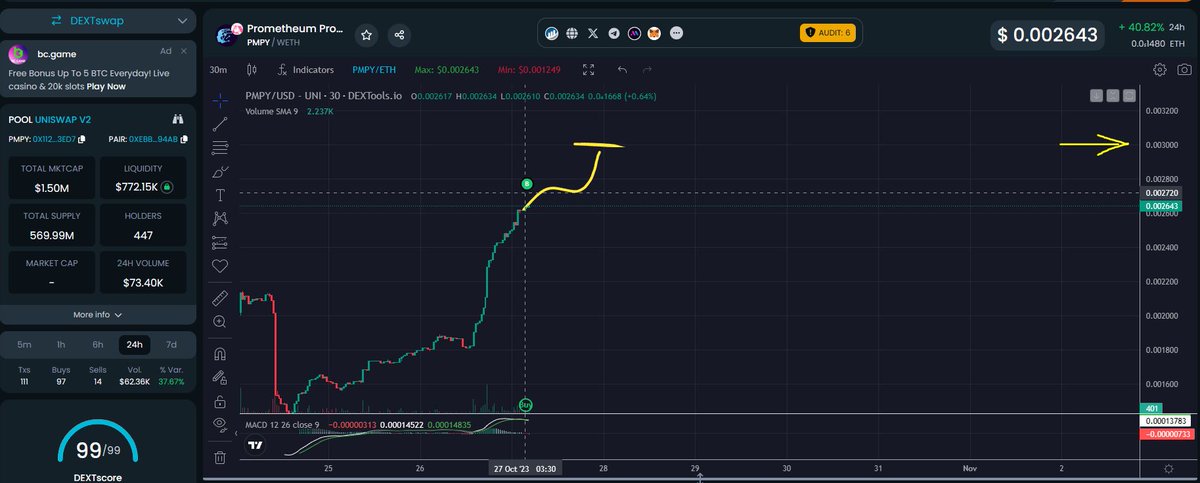The width and height of the screenshot is (1200, 483).
Task: Select the 5m stats tab
Action: (25, 344)
